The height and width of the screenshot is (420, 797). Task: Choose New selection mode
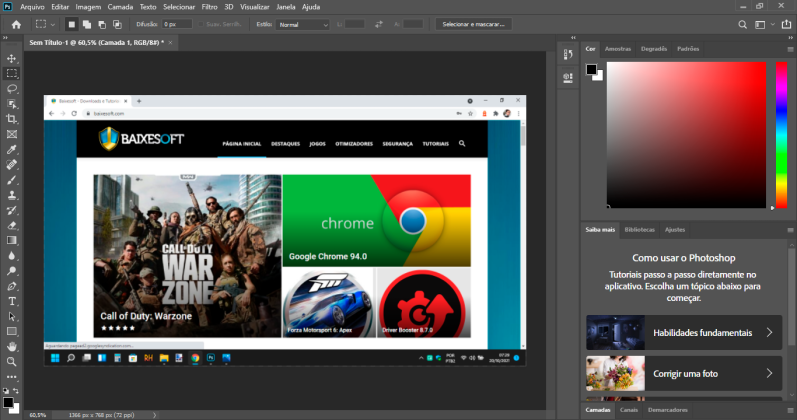72,24
